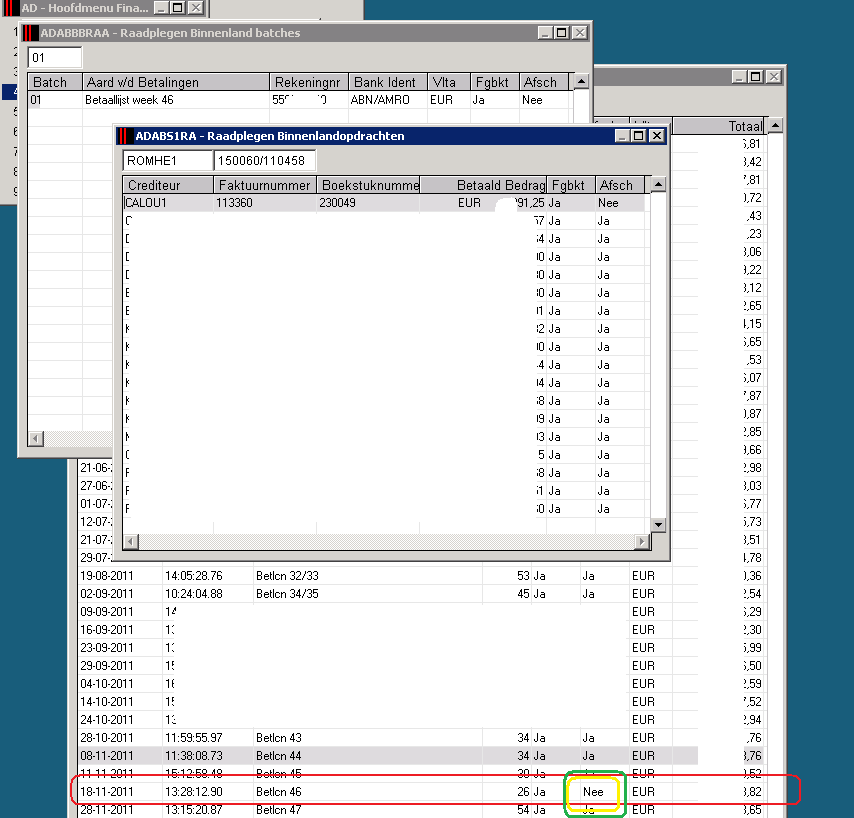Click the Betaald Bedrag column header
The height and width of the screenshot is (818, 854).
[484, 185]
